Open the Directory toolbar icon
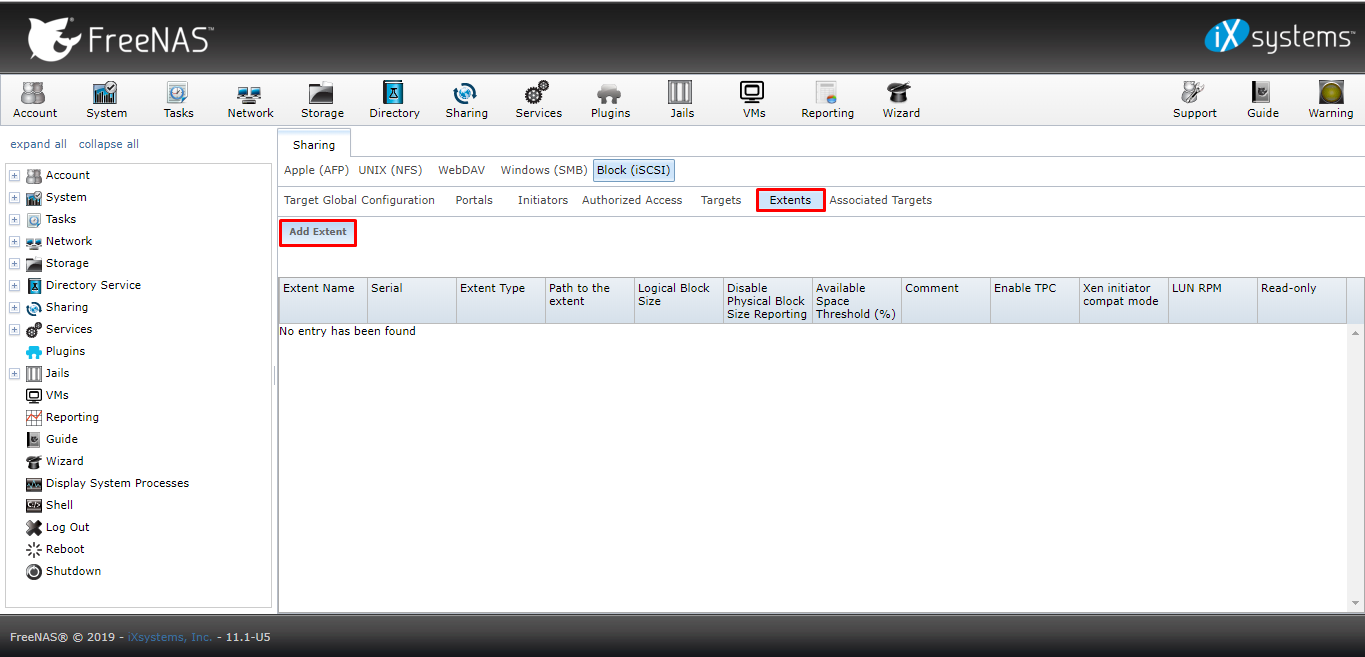Screen dimensions: 1365x657 (394, 100)
